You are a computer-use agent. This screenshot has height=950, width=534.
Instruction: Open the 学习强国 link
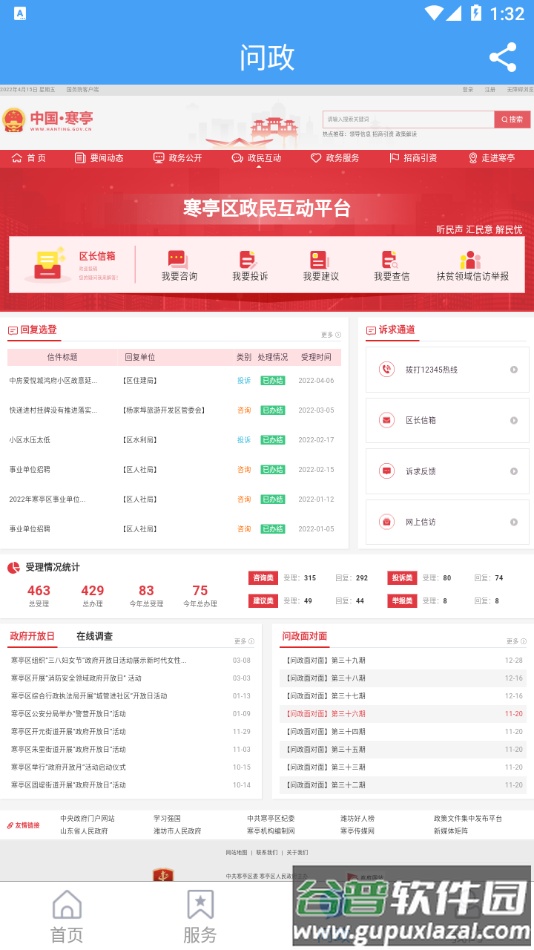(167, 819)
